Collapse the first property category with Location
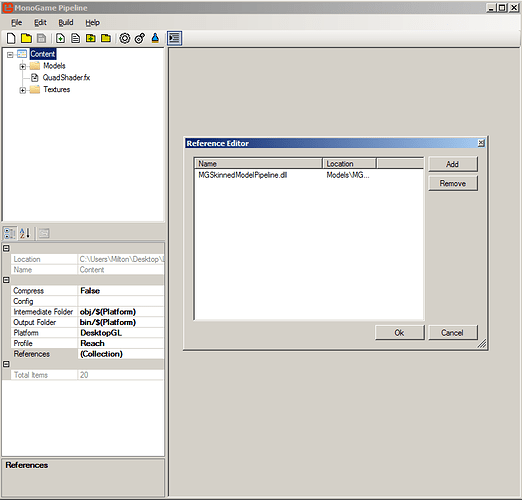 pos(6,248)
